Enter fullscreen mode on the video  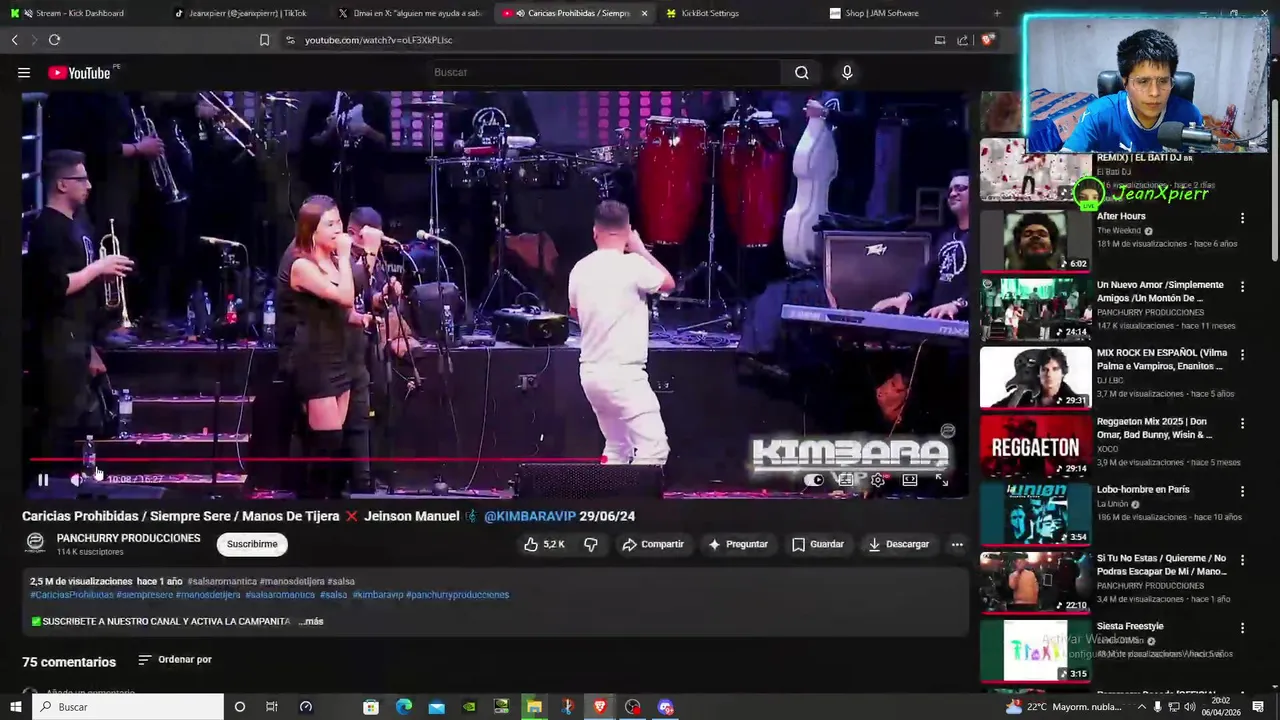[x=942, y=480]
